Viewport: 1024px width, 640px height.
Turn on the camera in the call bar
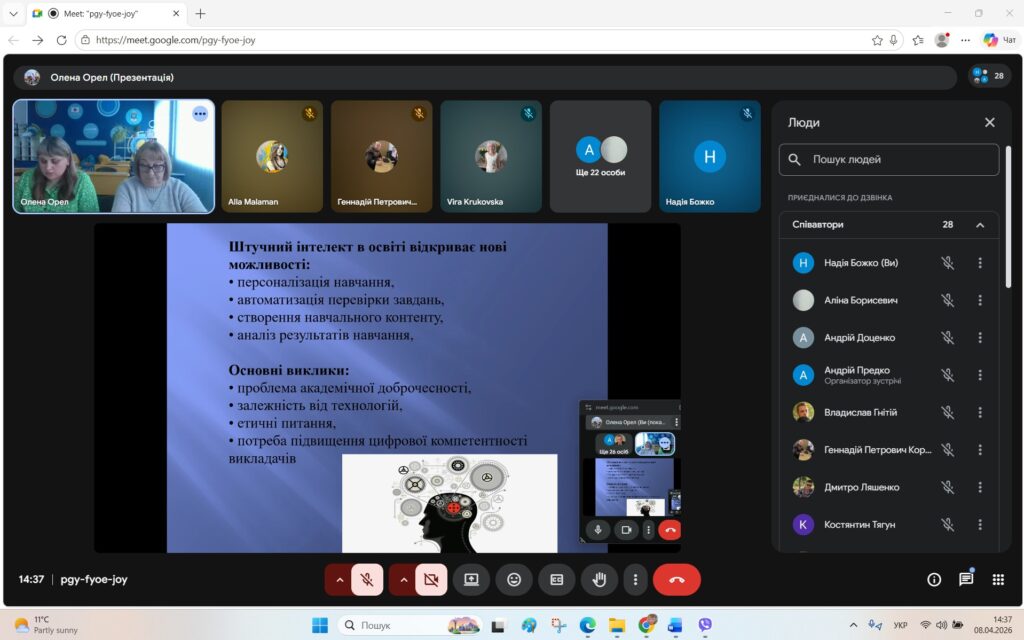click(x=431, y=579)
